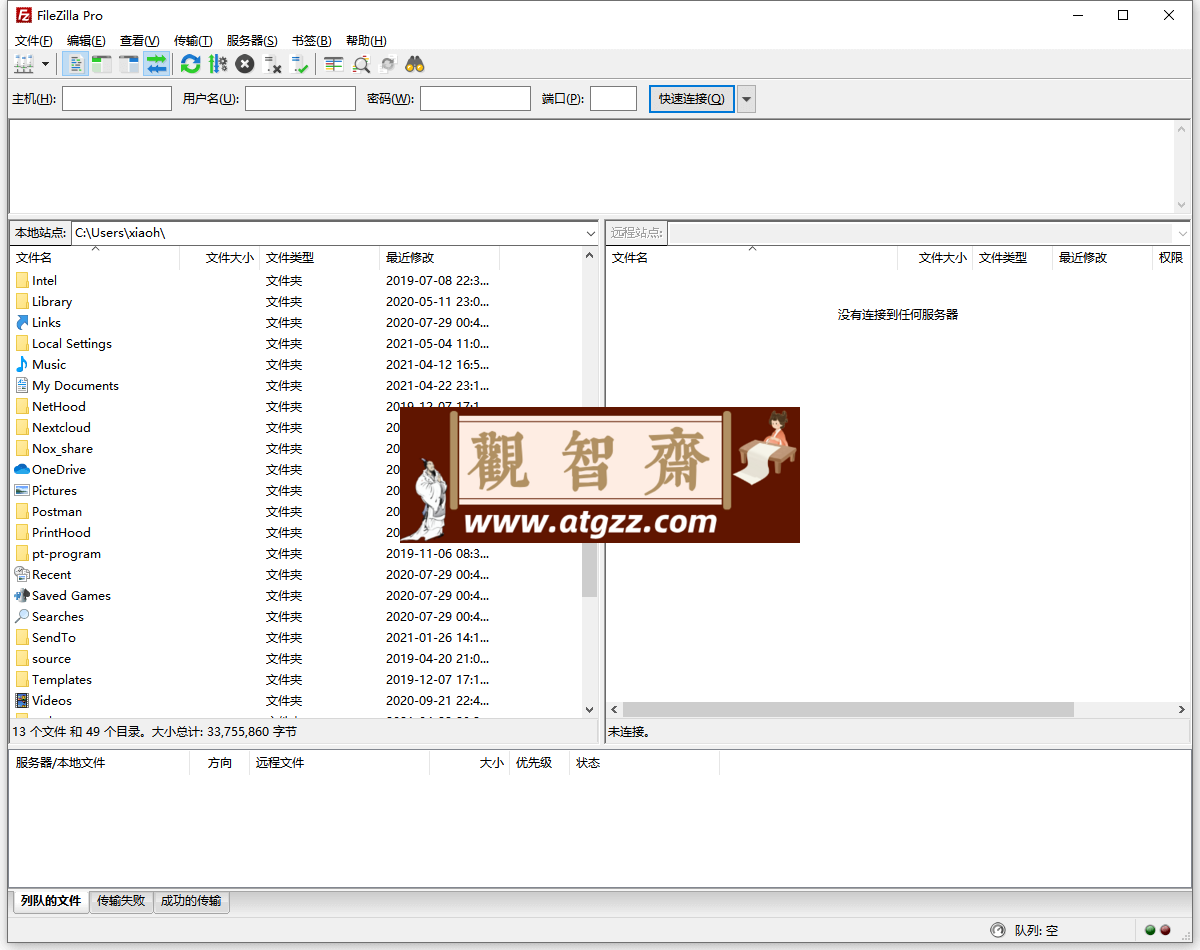Open the Site Manager icon
The height and width of the screenshot is (950, 1200).
(x=24, y=64)
